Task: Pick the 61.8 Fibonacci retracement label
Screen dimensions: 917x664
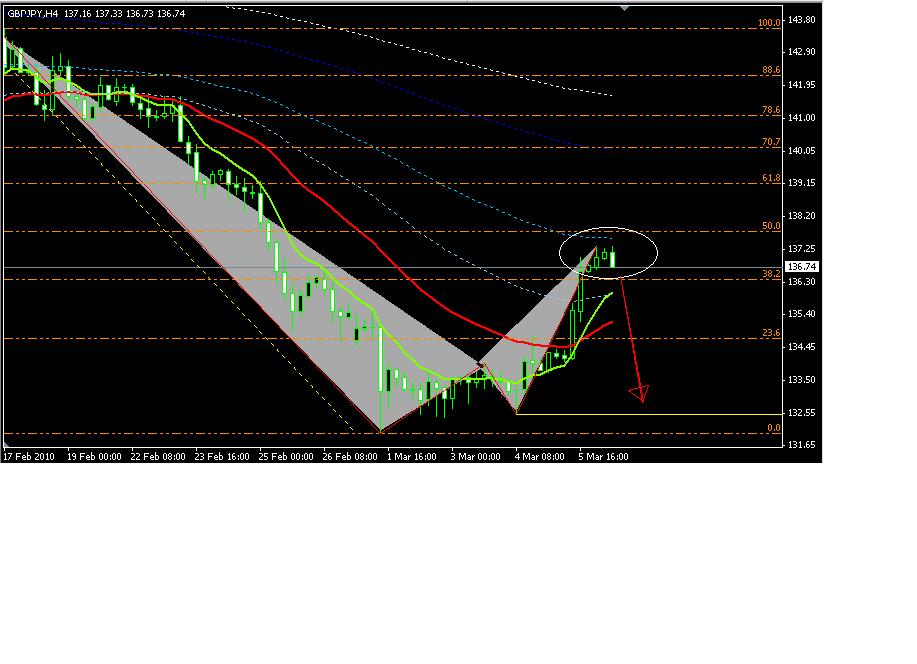Action: click(770, 177)
